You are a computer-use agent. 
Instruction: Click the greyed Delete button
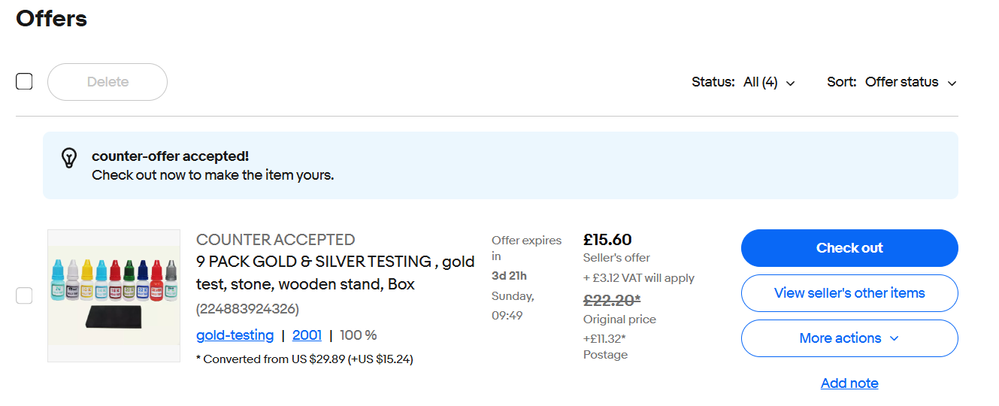107,82
